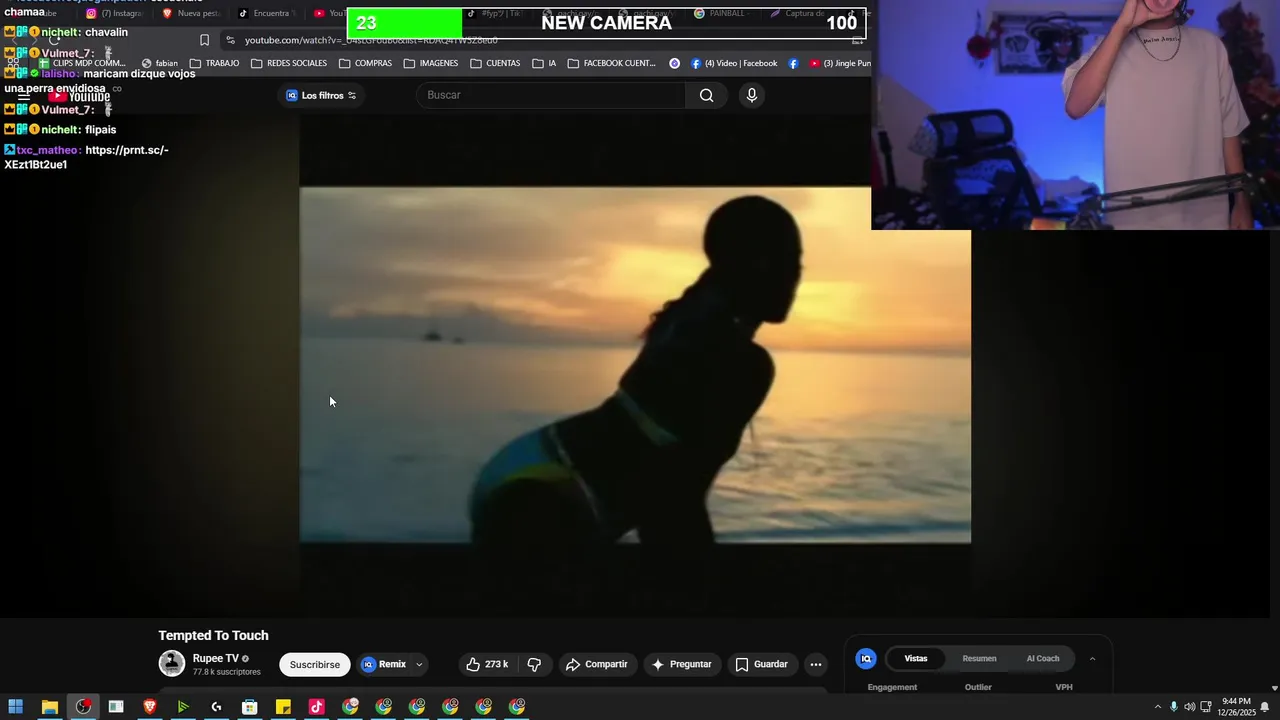This screenshot has height=720, width=1280.
Task: Open the fabian bookmark
Action: [x=160, y=63]
